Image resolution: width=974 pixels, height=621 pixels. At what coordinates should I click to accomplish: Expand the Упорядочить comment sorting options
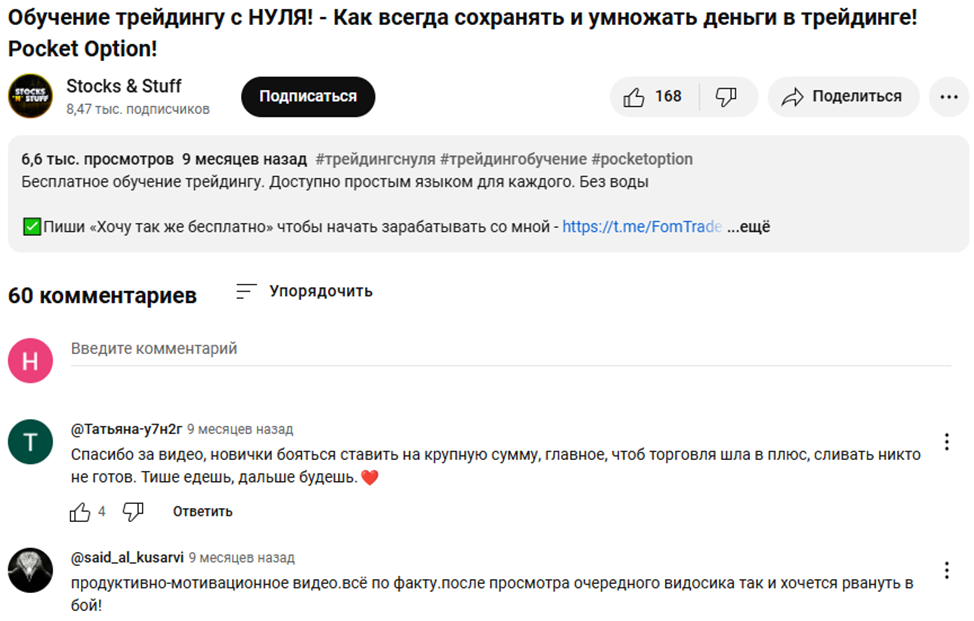(x=319, y=291)
